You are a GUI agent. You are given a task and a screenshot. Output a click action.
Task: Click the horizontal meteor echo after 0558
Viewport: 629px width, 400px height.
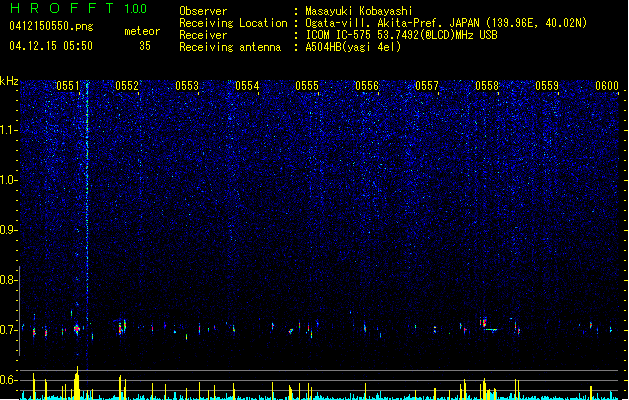pyautogui.click(x=491, y=330)
